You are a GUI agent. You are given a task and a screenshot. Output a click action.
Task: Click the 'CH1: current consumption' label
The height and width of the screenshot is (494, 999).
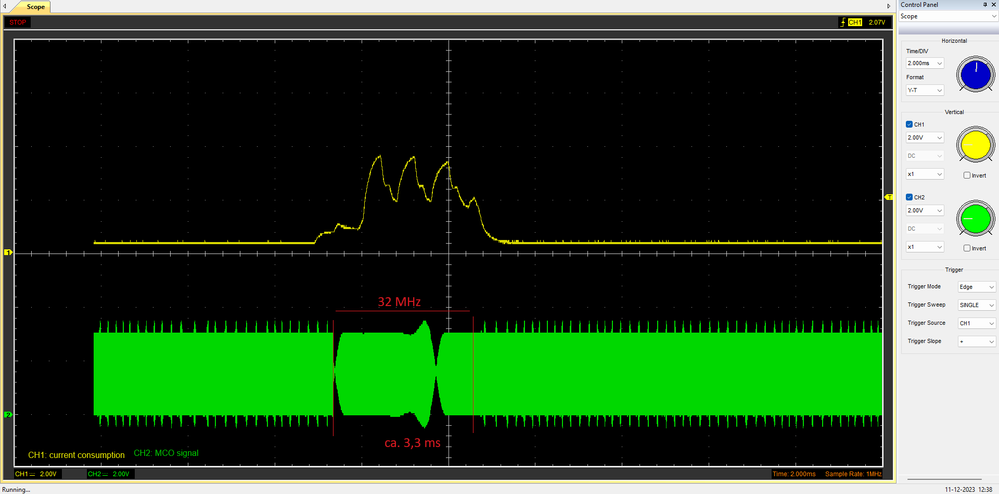click(x=76, y=455)
